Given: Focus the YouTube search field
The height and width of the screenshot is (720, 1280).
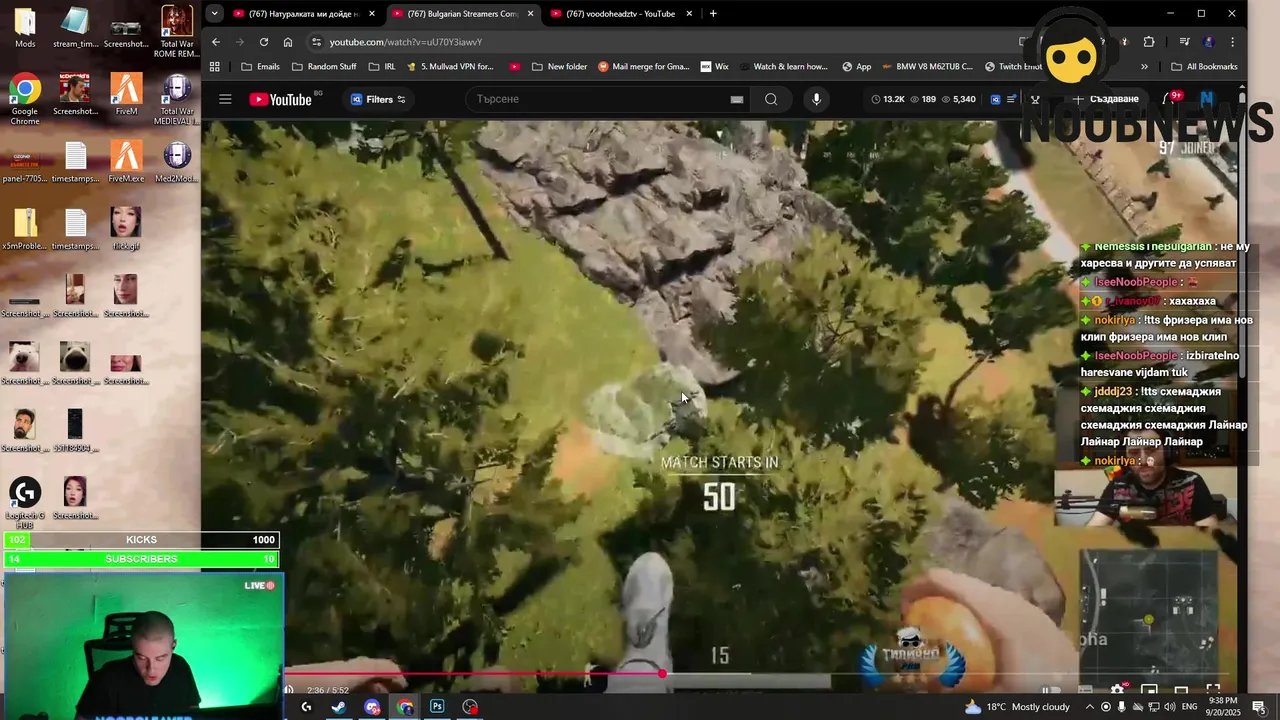Looking at the screenshot, I should (600, 99).
